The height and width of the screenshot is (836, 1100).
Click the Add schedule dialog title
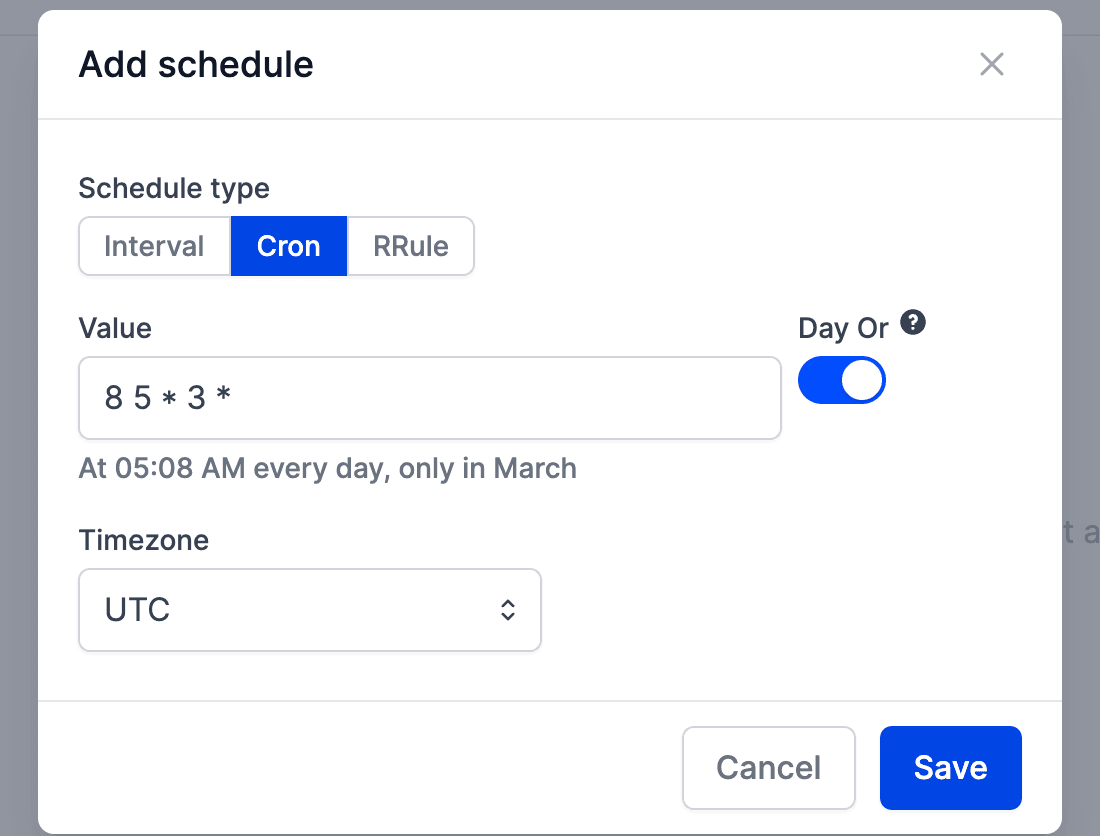tap(196, 65)
